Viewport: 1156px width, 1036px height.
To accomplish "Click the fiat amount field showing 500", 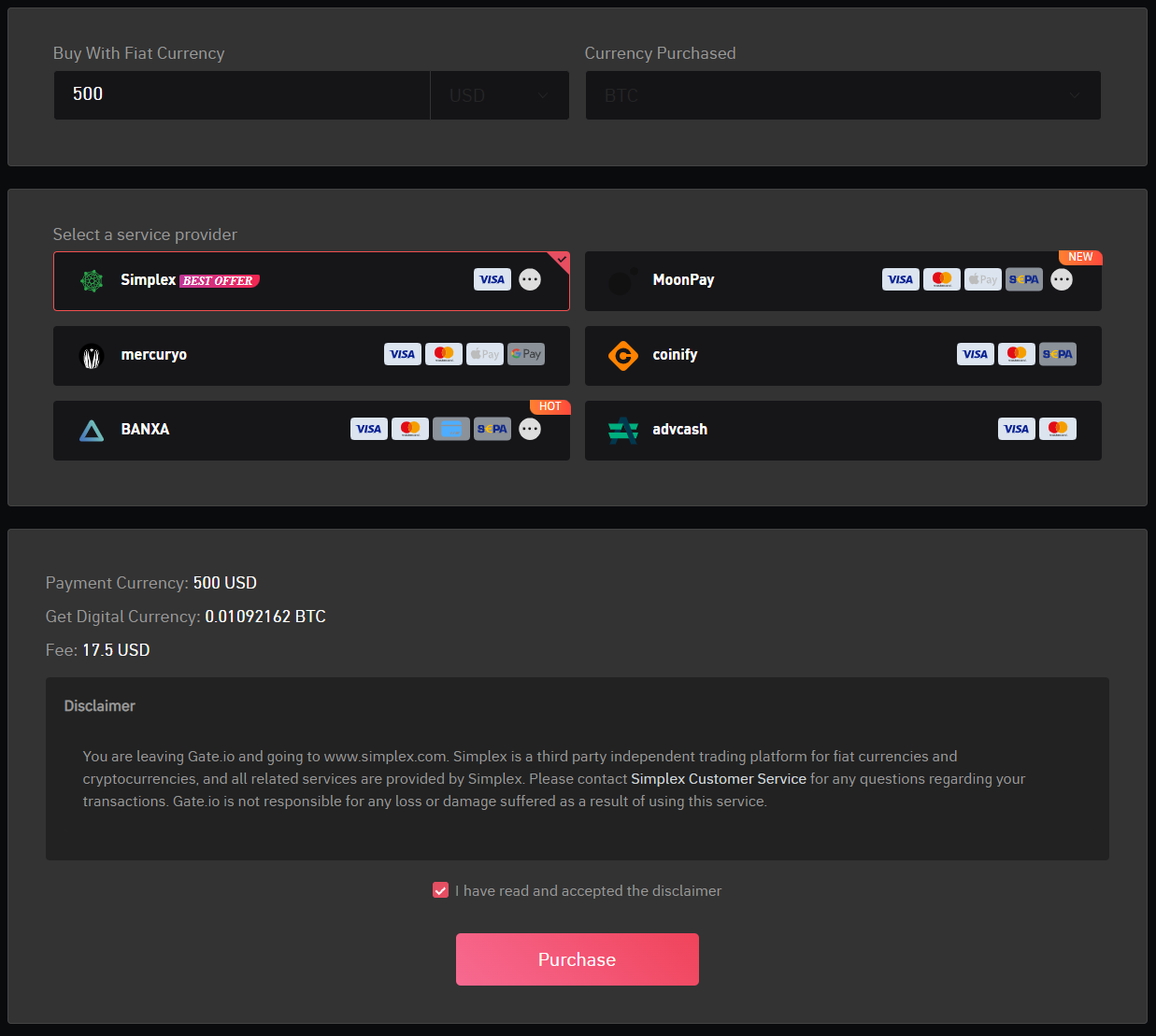I will (x=241, y=95).
